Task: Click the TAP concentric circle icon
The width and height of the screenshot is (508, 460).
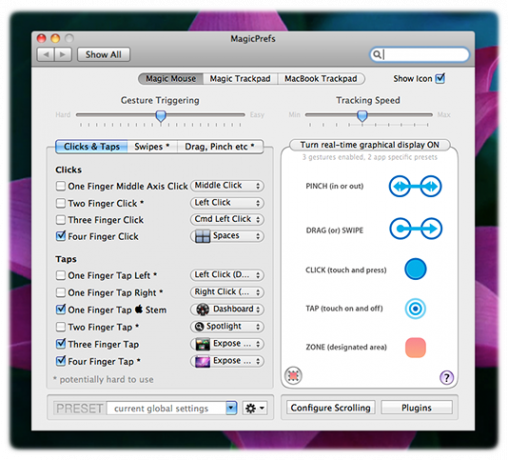Action: (x=415, y=308)
